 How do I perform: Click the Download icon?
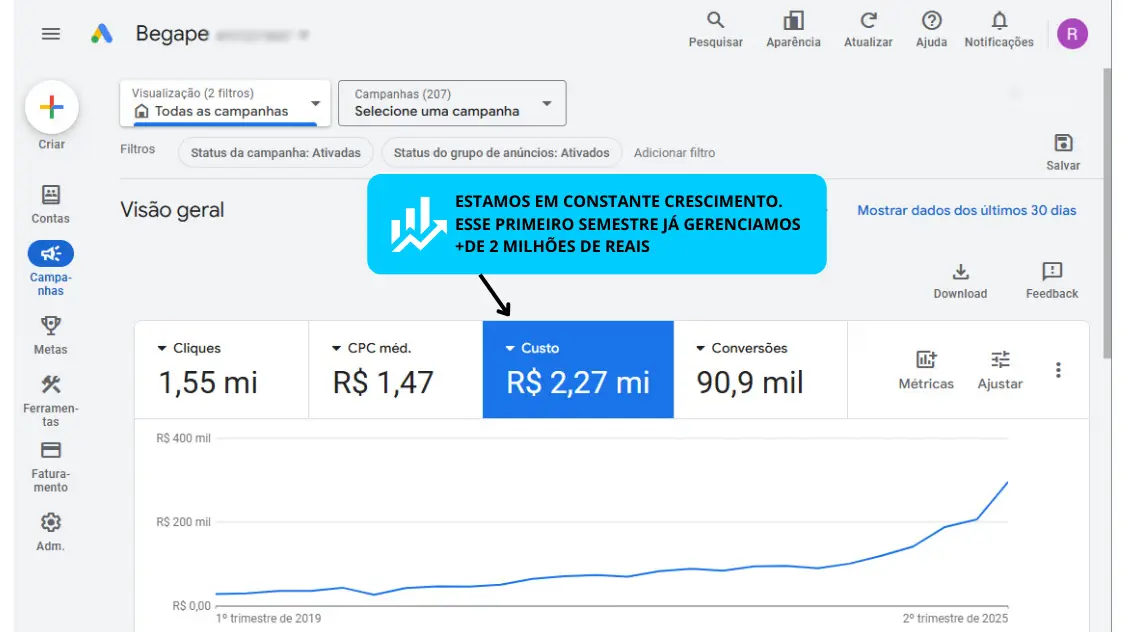960,272
